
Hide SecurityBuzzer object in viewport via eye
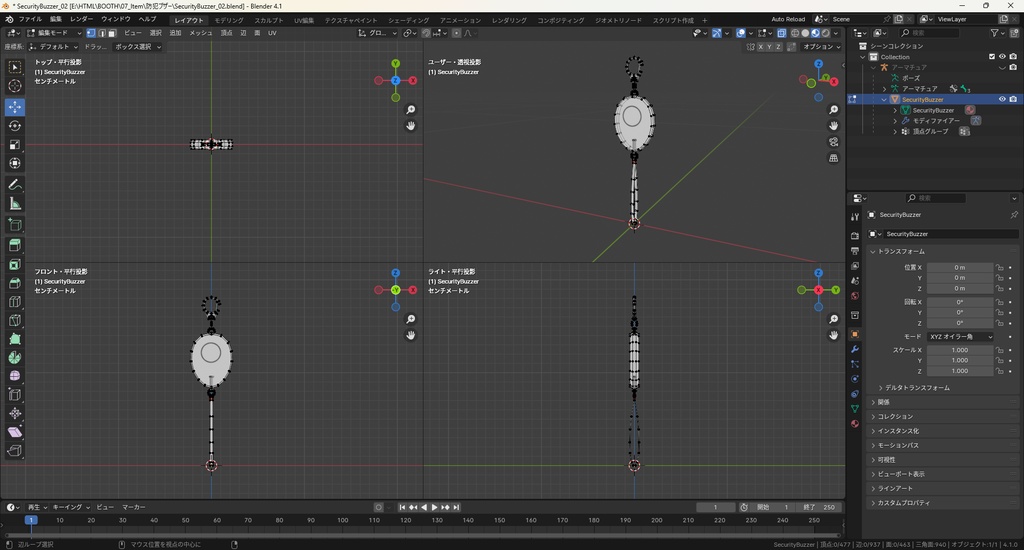pos(1002,99)
